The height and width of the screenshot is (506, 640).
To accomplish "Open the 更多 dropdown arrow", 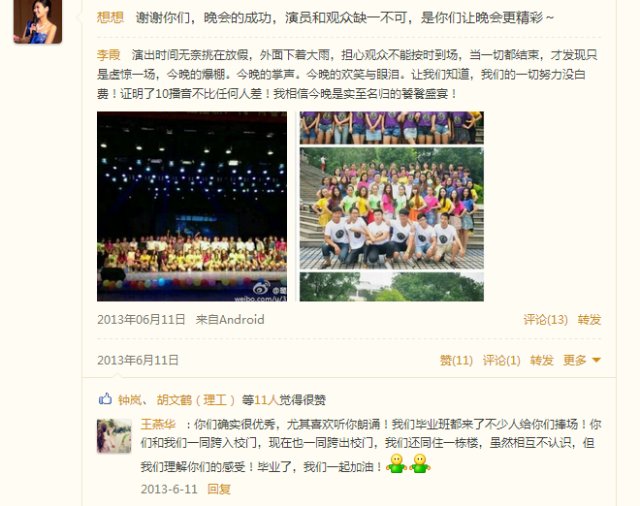I will (x=596, y=360).
